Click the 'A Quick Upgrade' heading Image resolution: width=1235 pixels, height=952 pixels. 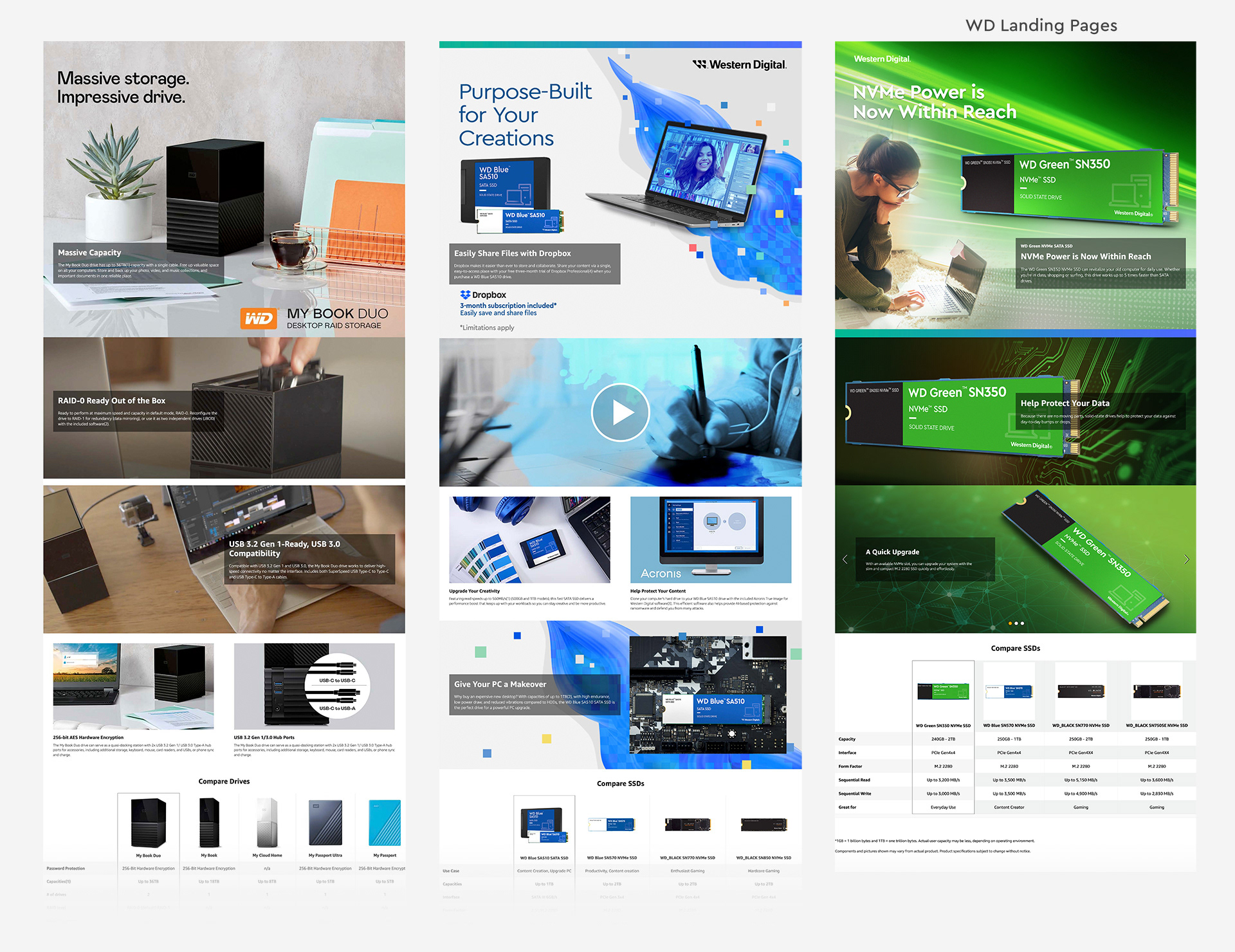tap(892, 552)
